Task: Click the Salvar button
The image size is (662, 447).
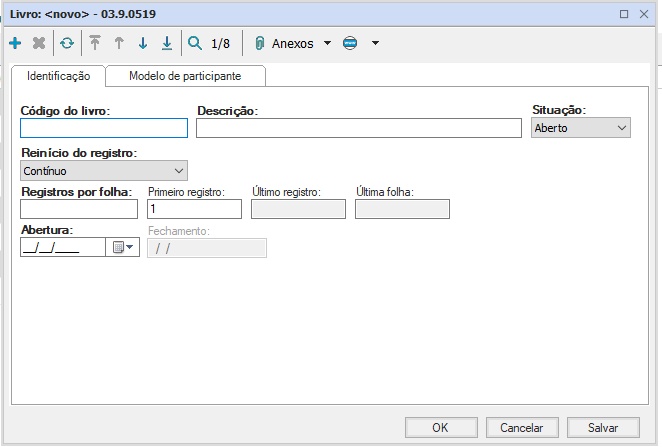Action: pyautogui.click(x=602, y=427)
